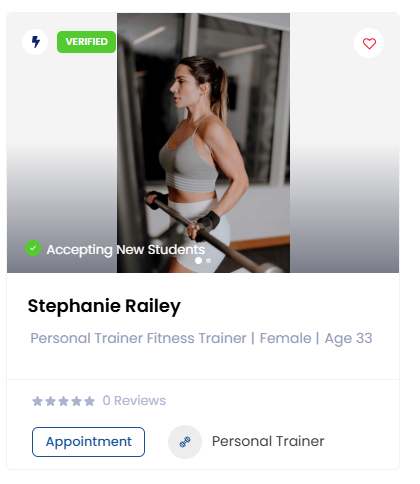This screenshot has height=484, width=420.
Task: Select the fifth rating star
Action: (89, 401)
